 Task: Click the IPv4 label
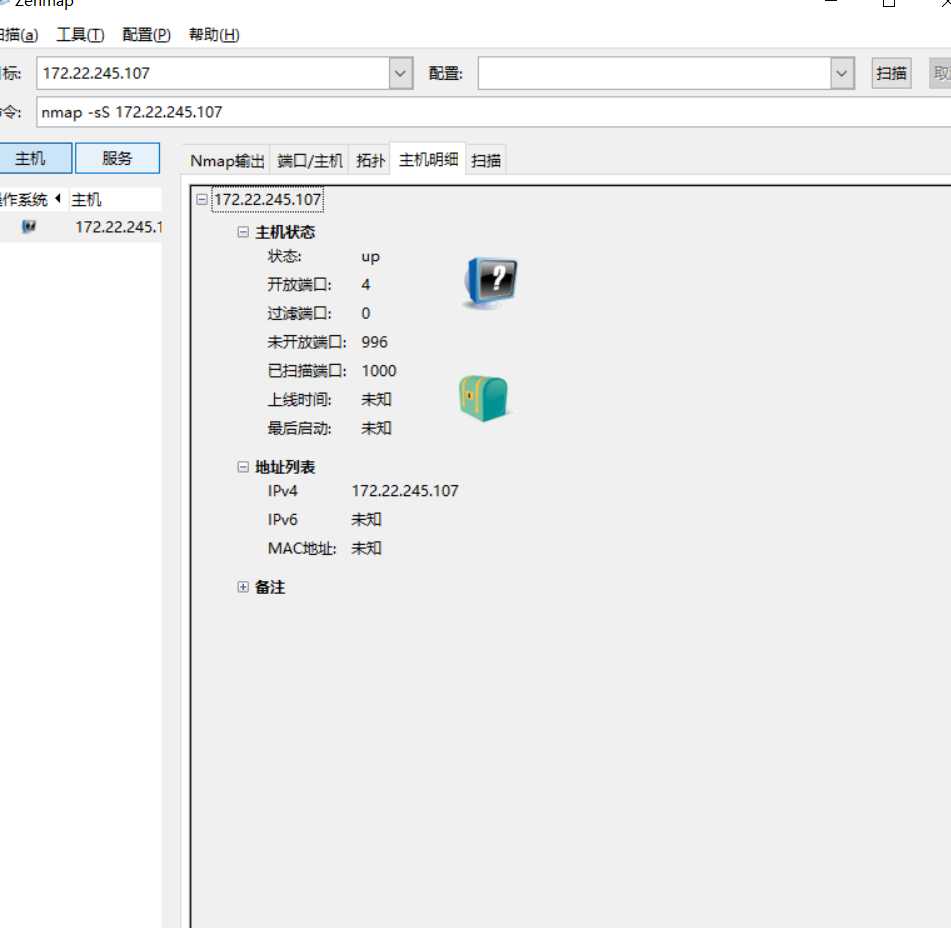point(283,491)
